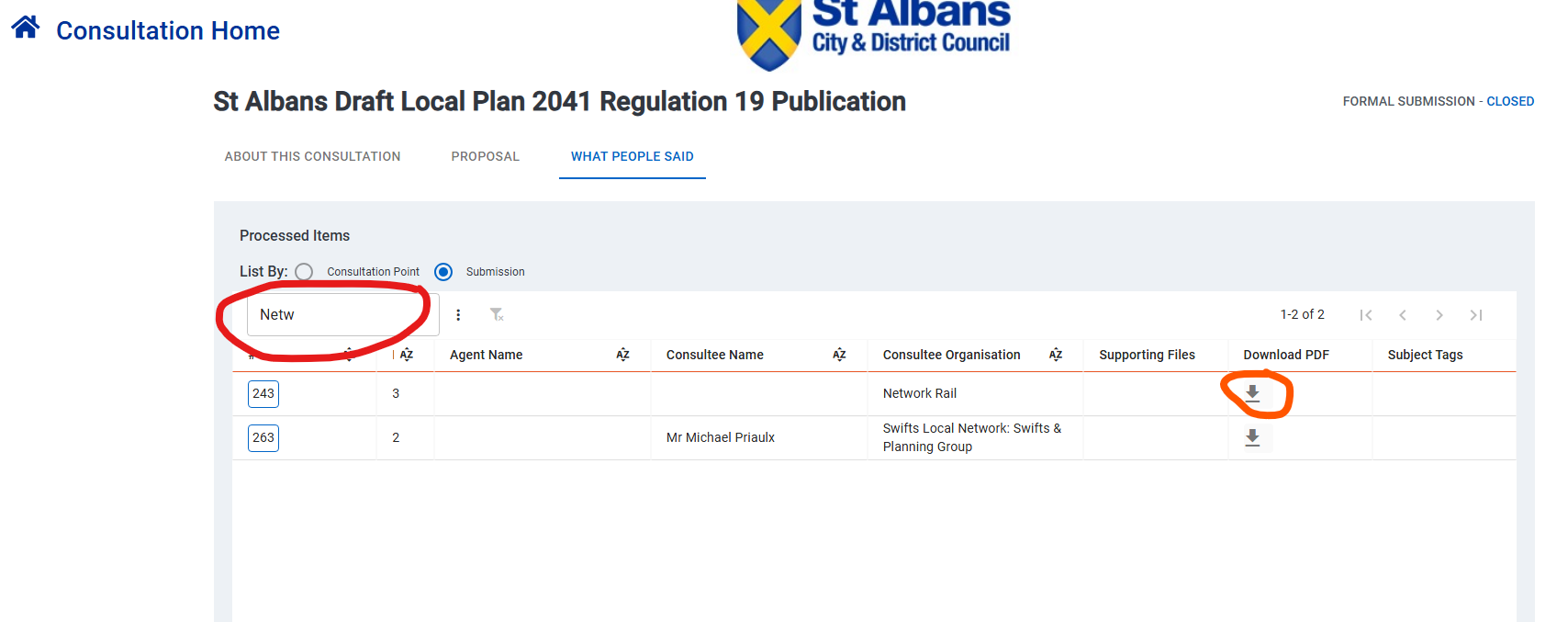Click the home icon beside Consultation Home
This screenshot has width=1568, height=622.
point(26,28)
